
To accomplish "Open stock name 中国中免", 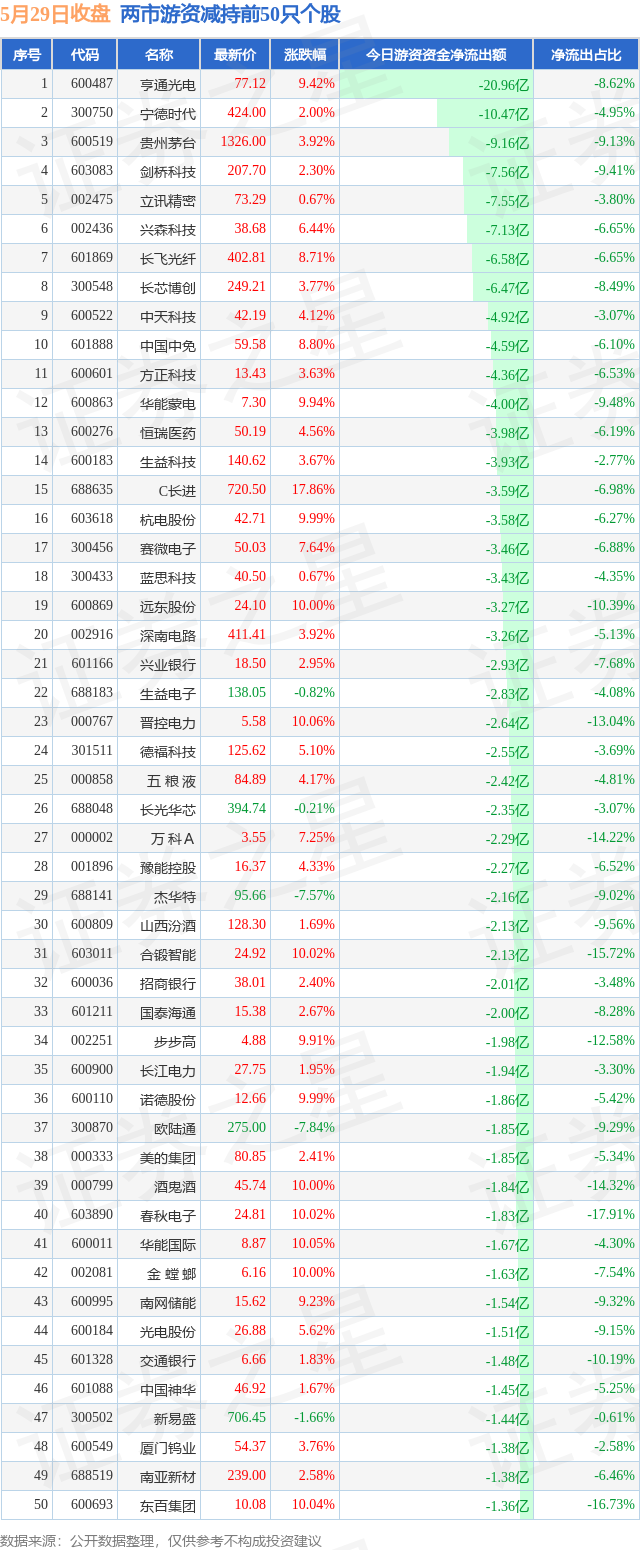I will pos(168,345).
